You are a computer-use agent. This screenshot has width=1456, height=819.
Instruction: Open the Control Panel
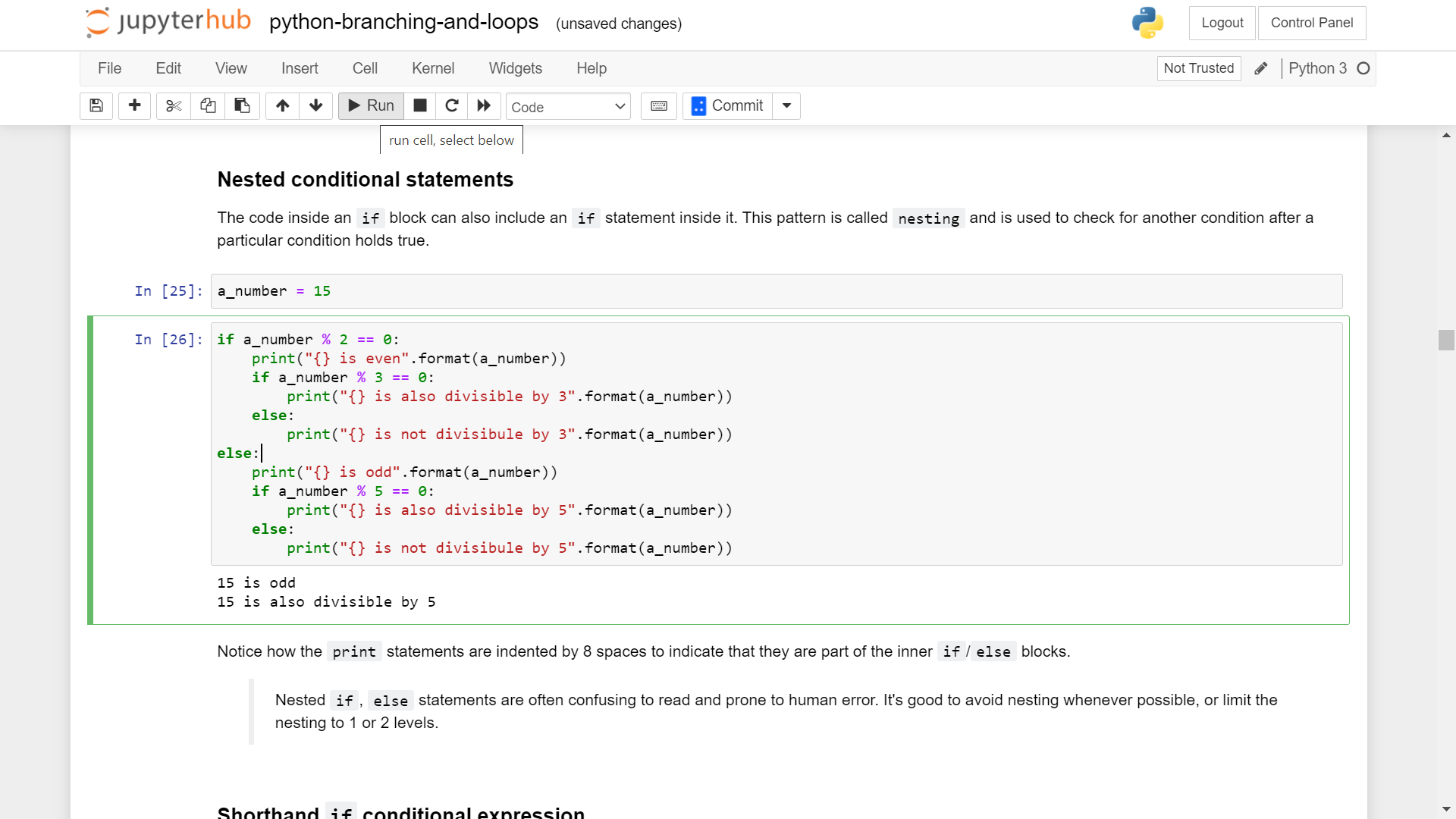click(1312, 23)
